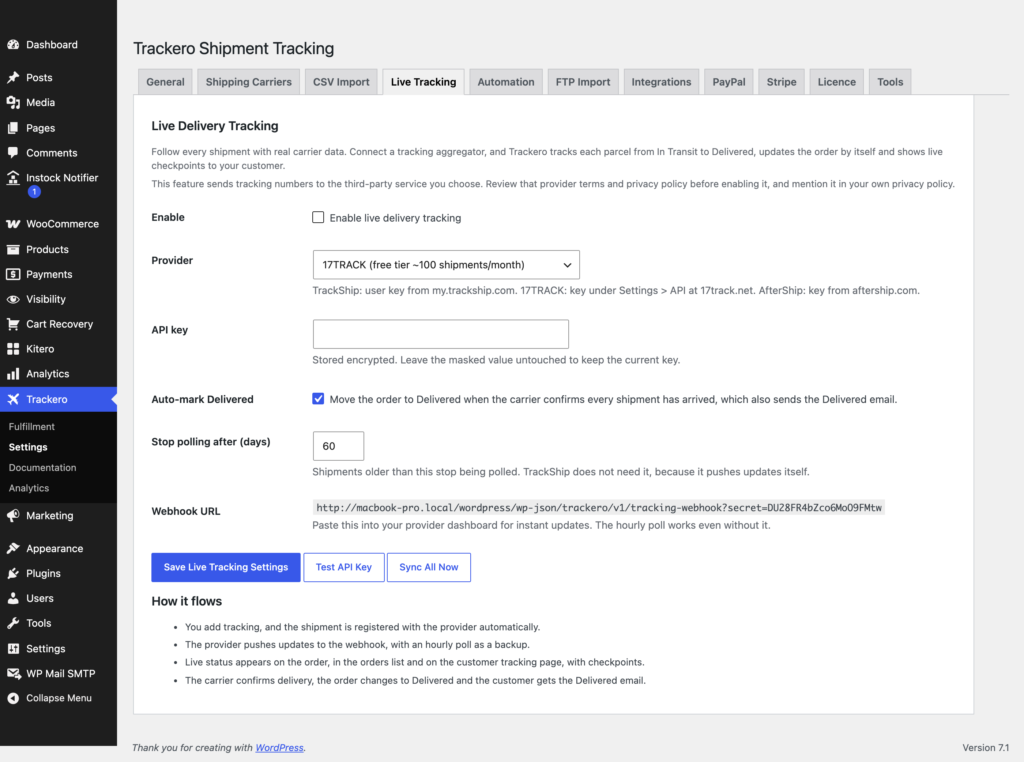
Task: Click the Plugins plug icon
Action: 13,573
